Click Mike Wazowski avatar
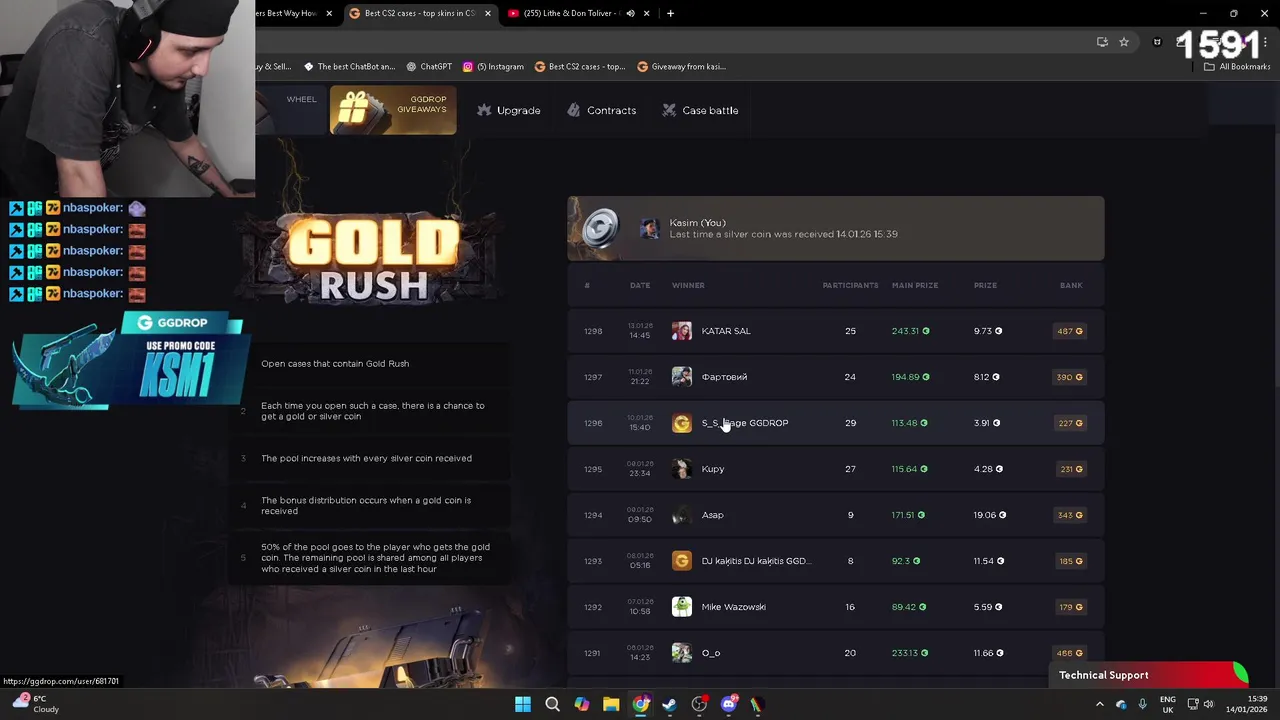 point(681,607)
